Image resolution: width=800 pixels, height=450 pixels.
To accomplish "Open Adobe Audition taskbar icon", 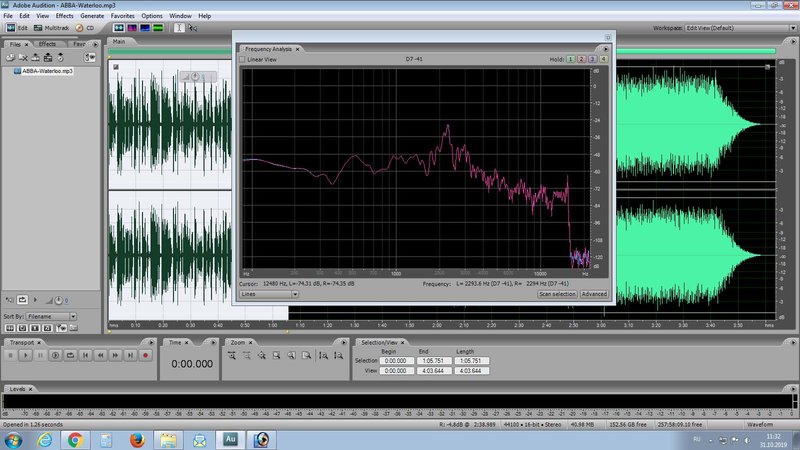I will 230,440.
